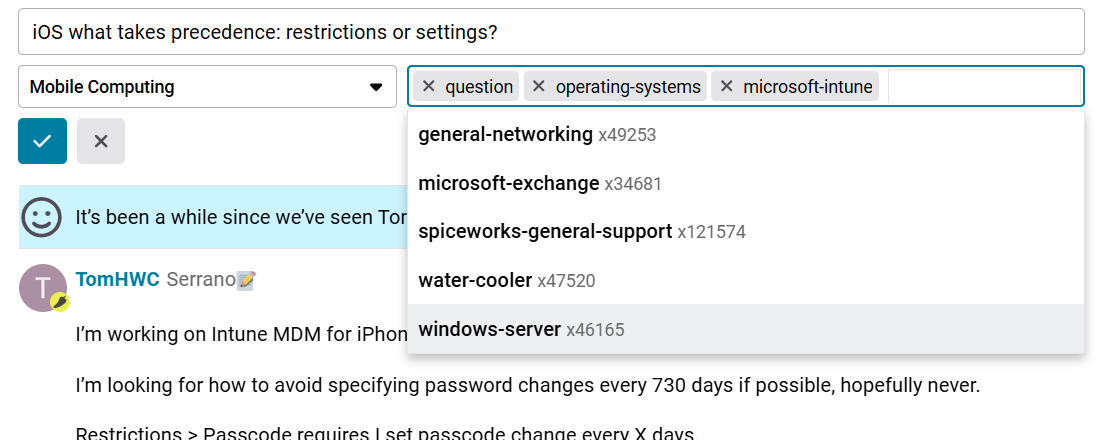
Task: Click the operating-systems tag label
Action: click(x=628, y=87)
